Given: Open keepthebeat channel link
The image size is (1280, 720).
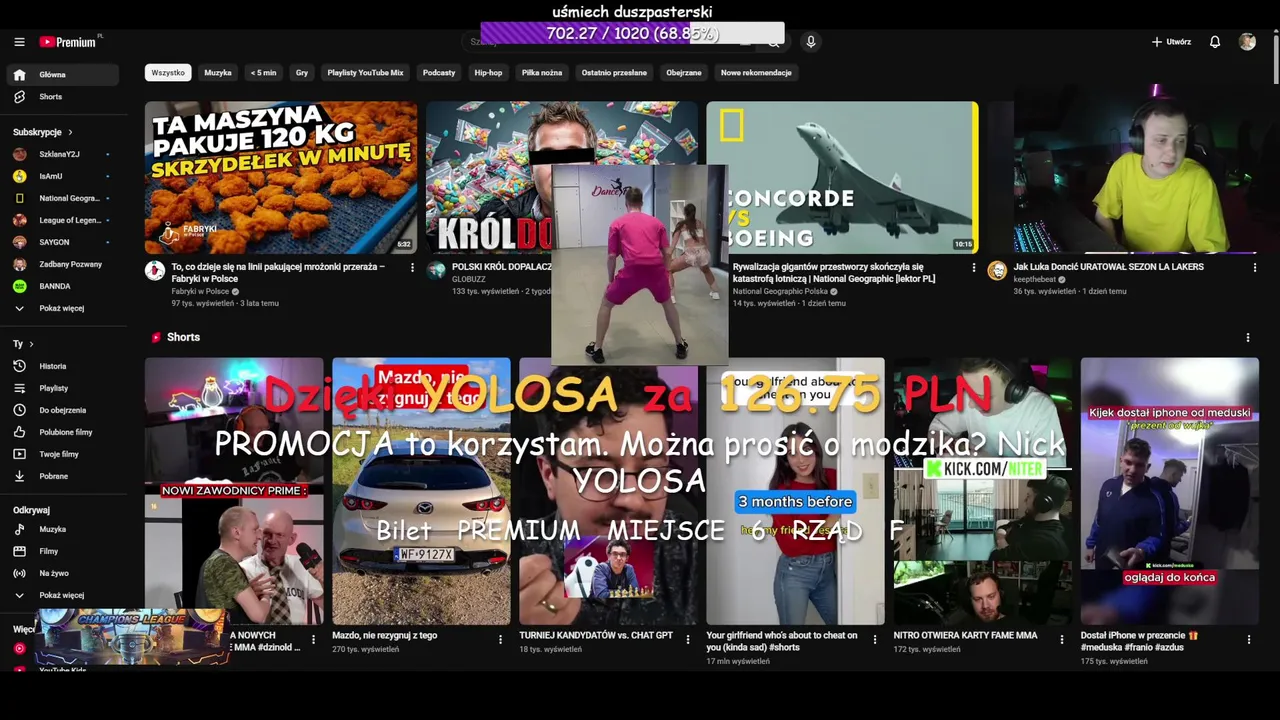Looking at the screenshot, I should click(1034, 279).
